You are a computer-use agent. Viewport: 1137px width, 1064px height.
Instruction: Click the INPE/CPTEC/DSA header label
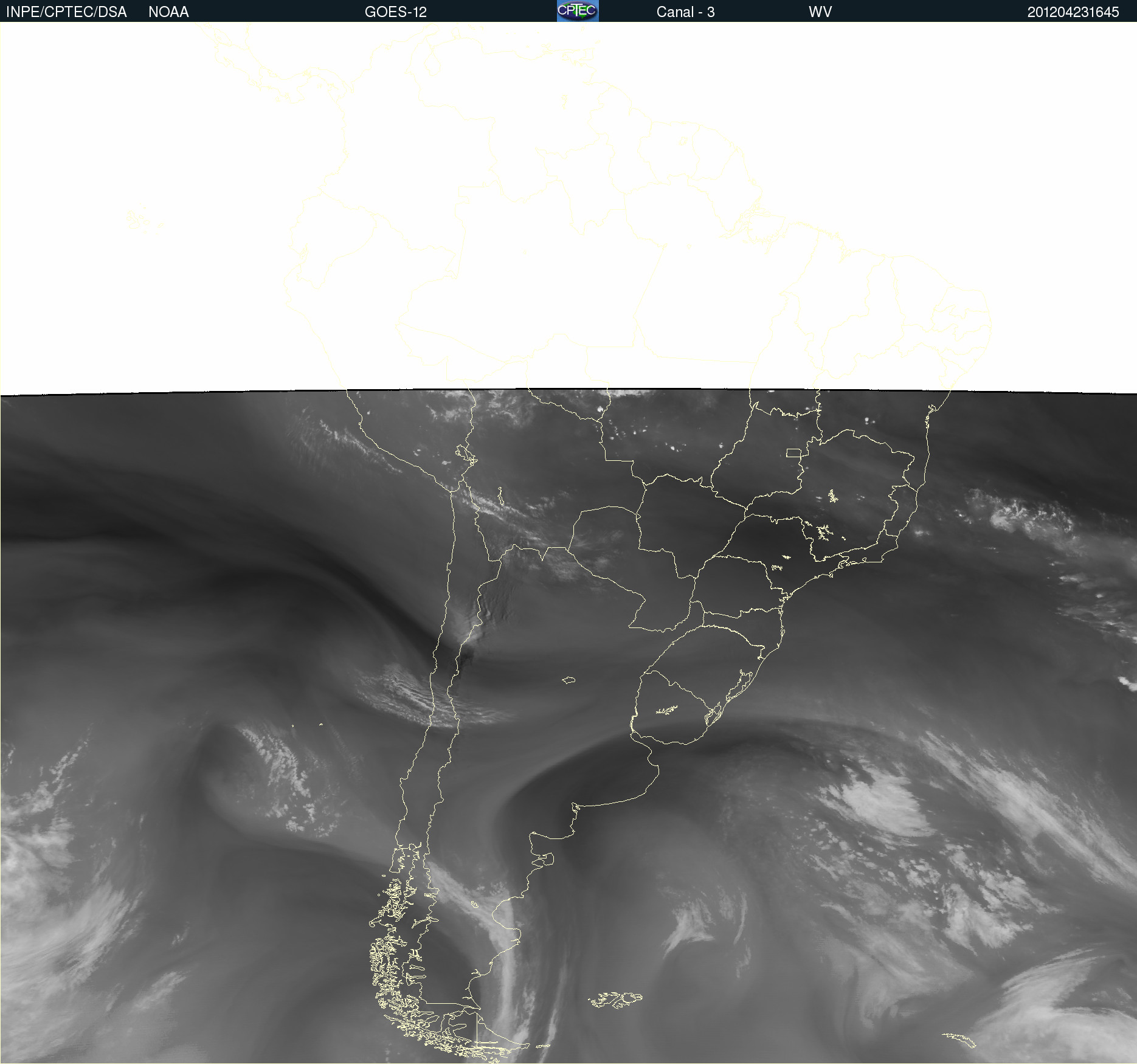[x=66, y=12]
